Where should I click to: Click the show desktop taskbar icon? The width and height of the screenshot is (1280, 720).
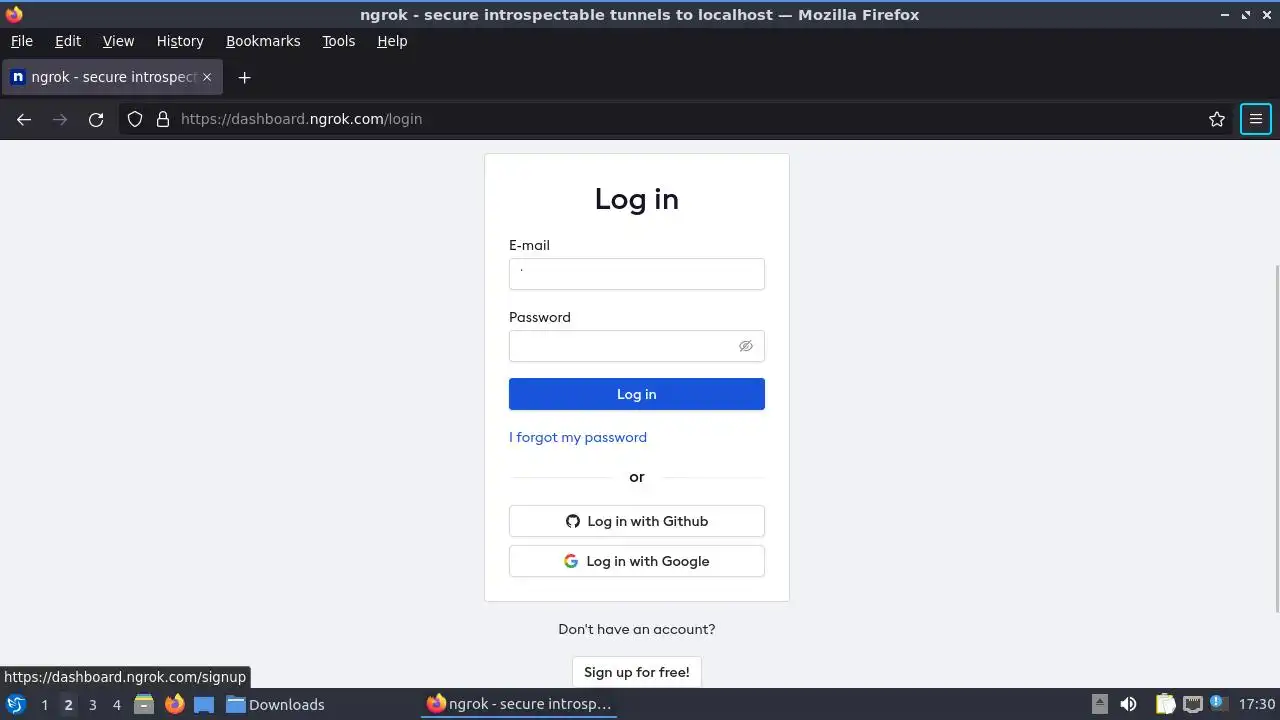click(x=204, y=704)
